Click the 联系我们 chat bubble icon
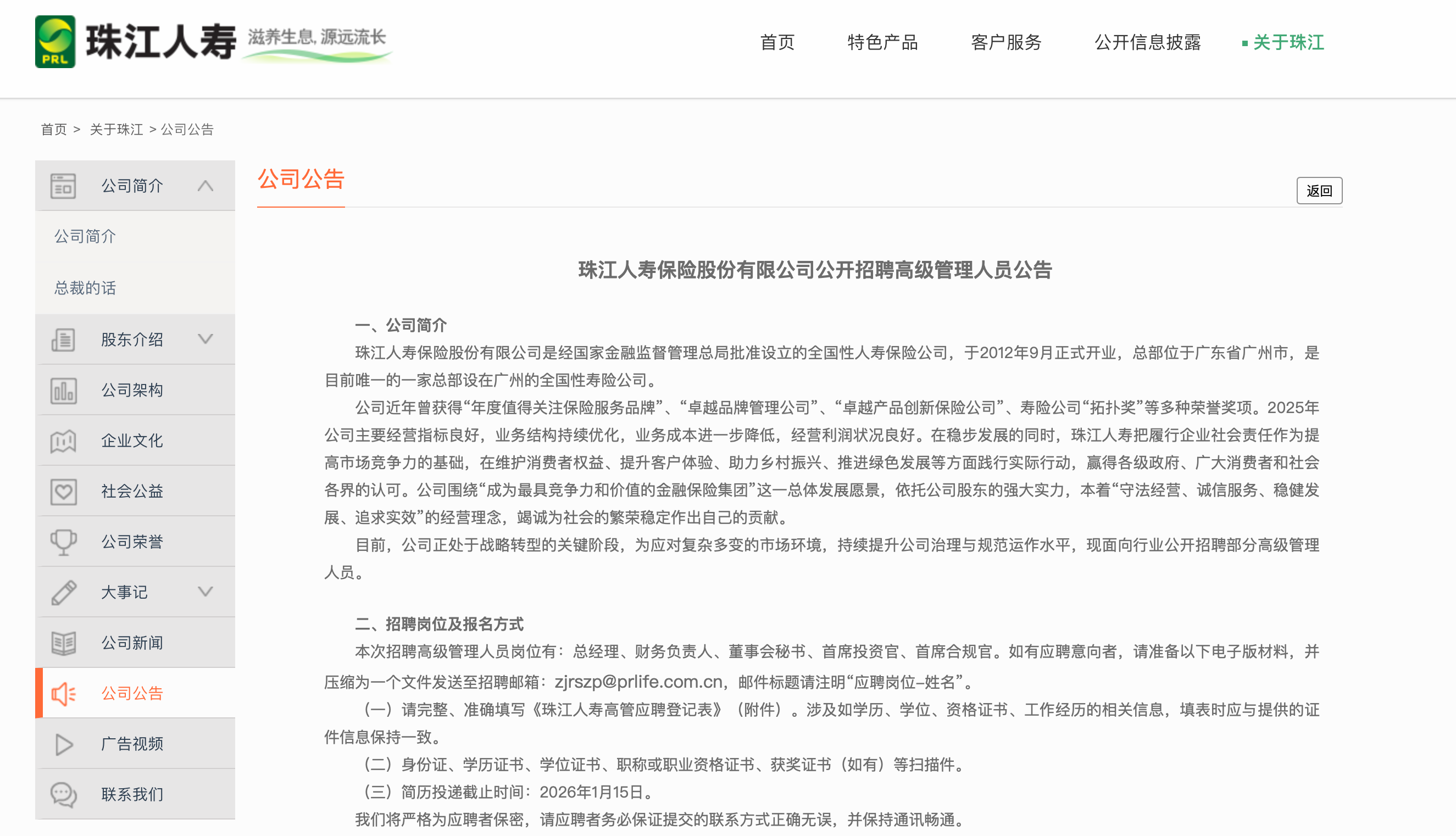 point(63,795)
